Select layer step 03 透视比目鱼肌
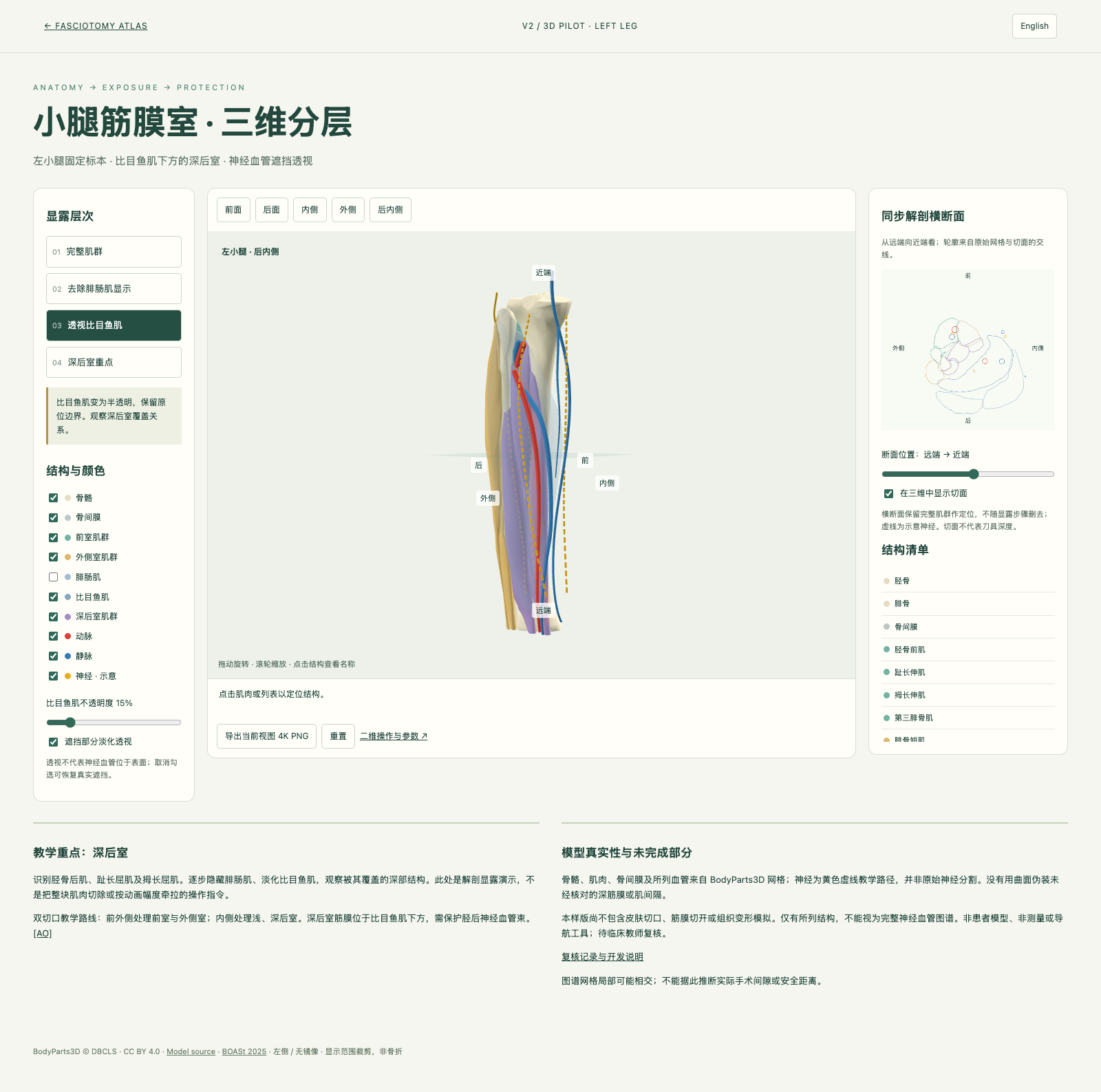The height and width of the screenshot is (1092, 1101). pos(114,325)
